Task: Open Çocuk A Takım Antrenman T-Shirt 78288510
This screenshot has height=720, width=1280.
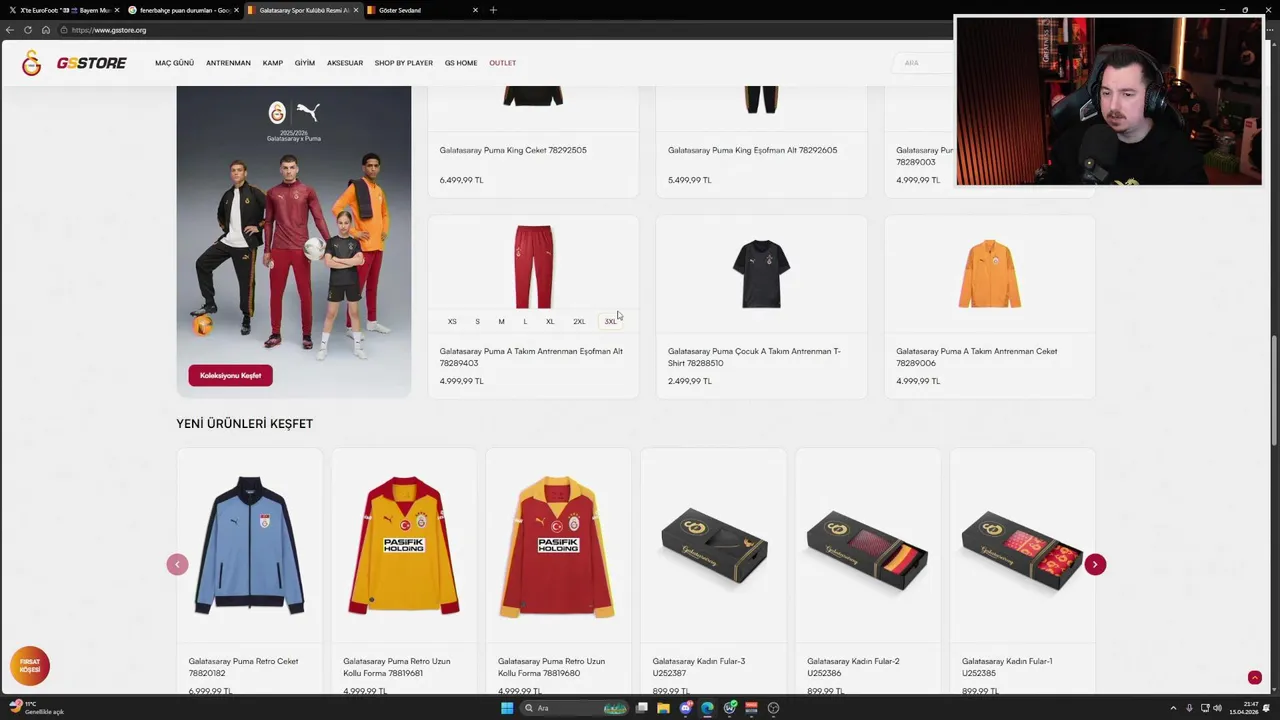Action: 754,357
